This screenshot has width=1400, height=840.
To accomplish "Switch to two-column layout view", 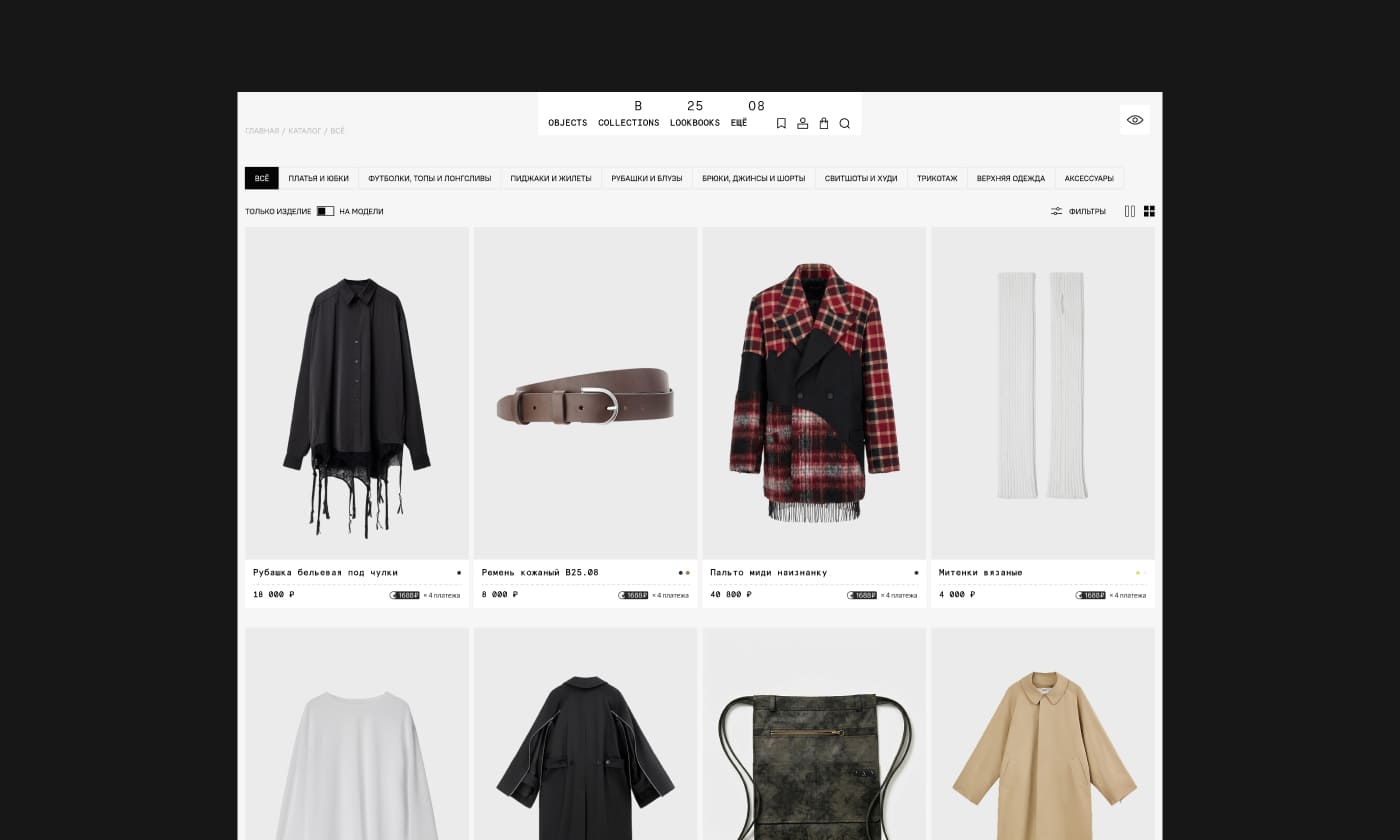I will pyautogui.click(x=1130, y=211).
